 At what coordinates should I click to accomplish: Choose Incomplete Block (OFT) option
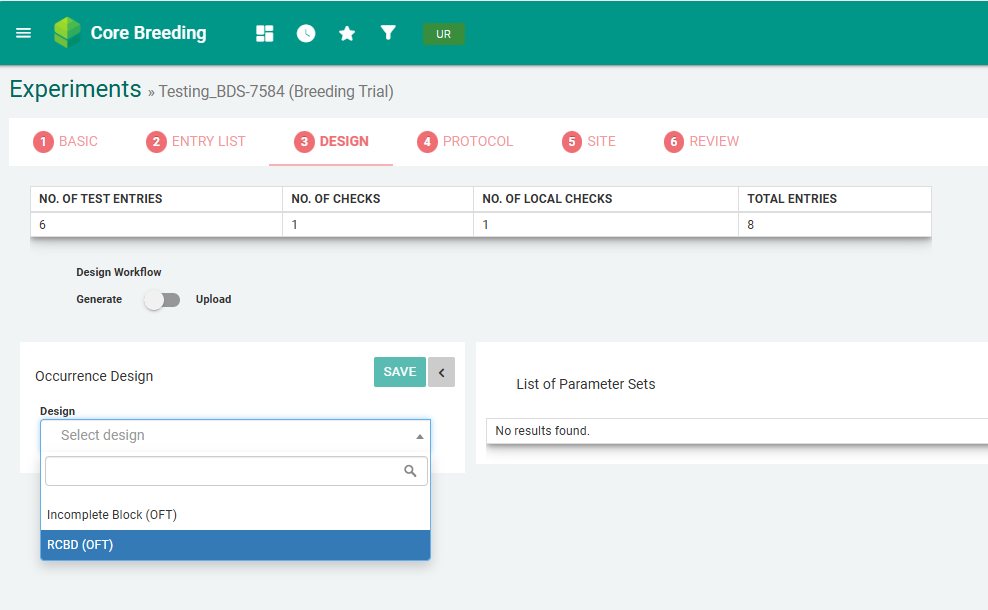pyautogui.click(x=235, y=515)
